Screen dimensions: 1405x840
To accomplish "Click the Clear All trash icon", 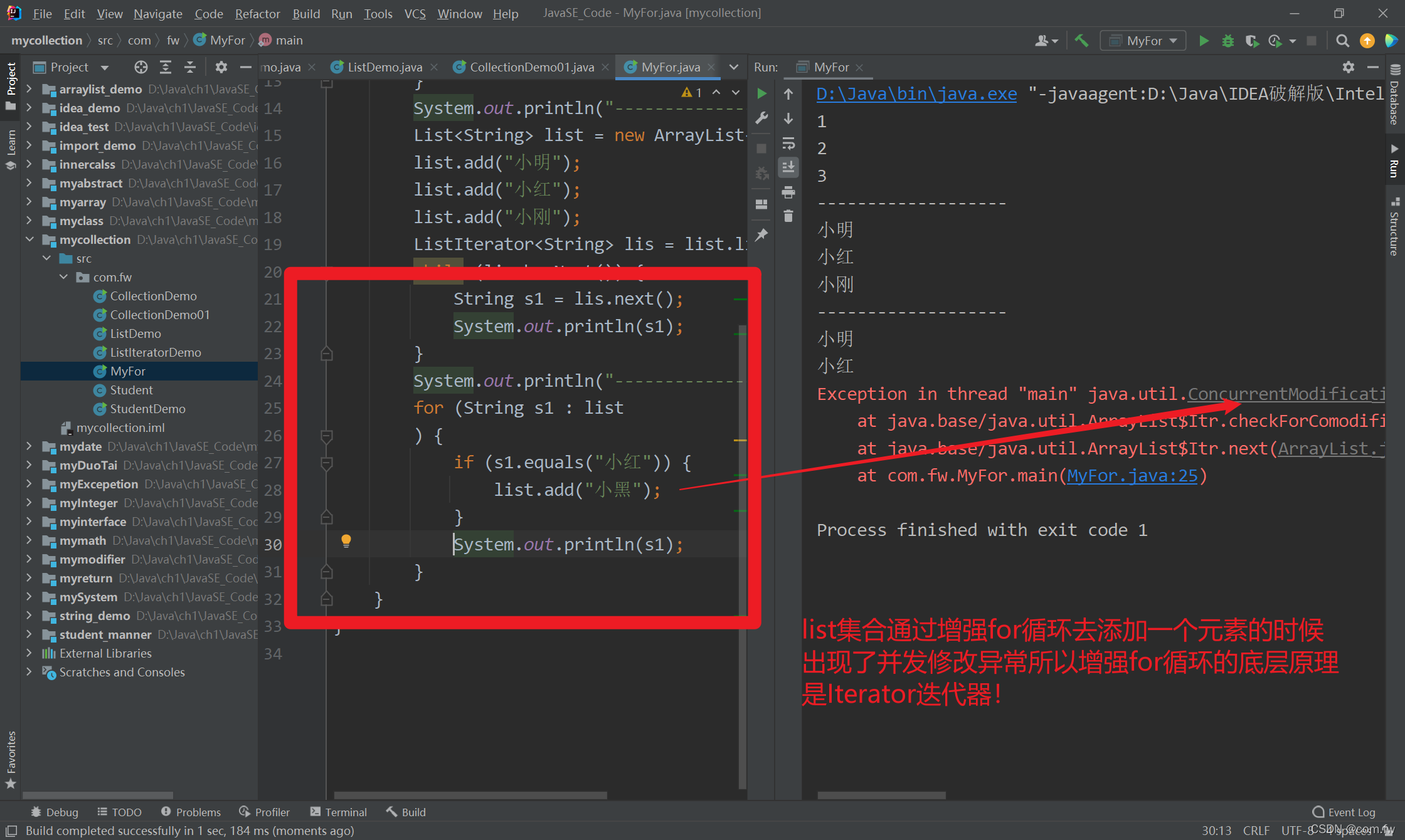I will (788, 216).
